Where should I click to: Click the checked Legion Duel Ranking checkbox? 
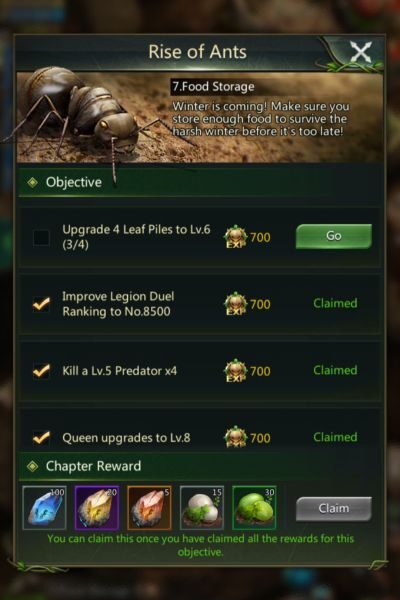pyautogui.click(x=41, y=304)
